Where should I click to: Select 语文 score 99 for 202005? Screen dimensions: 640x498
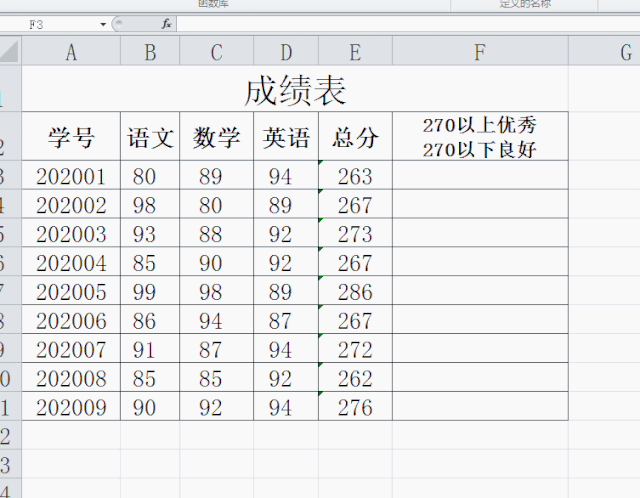point(150,291)
